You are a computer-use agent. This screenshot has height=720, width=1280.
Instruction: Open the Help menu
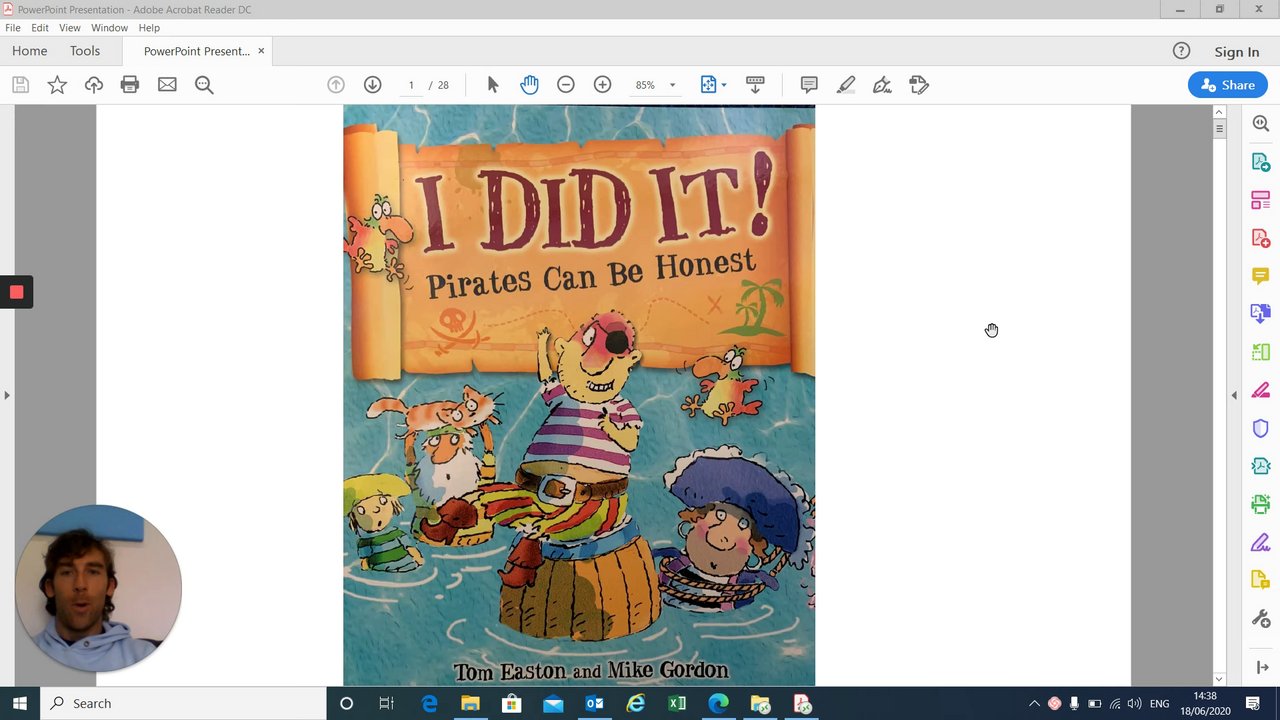[x=149, y=28]
